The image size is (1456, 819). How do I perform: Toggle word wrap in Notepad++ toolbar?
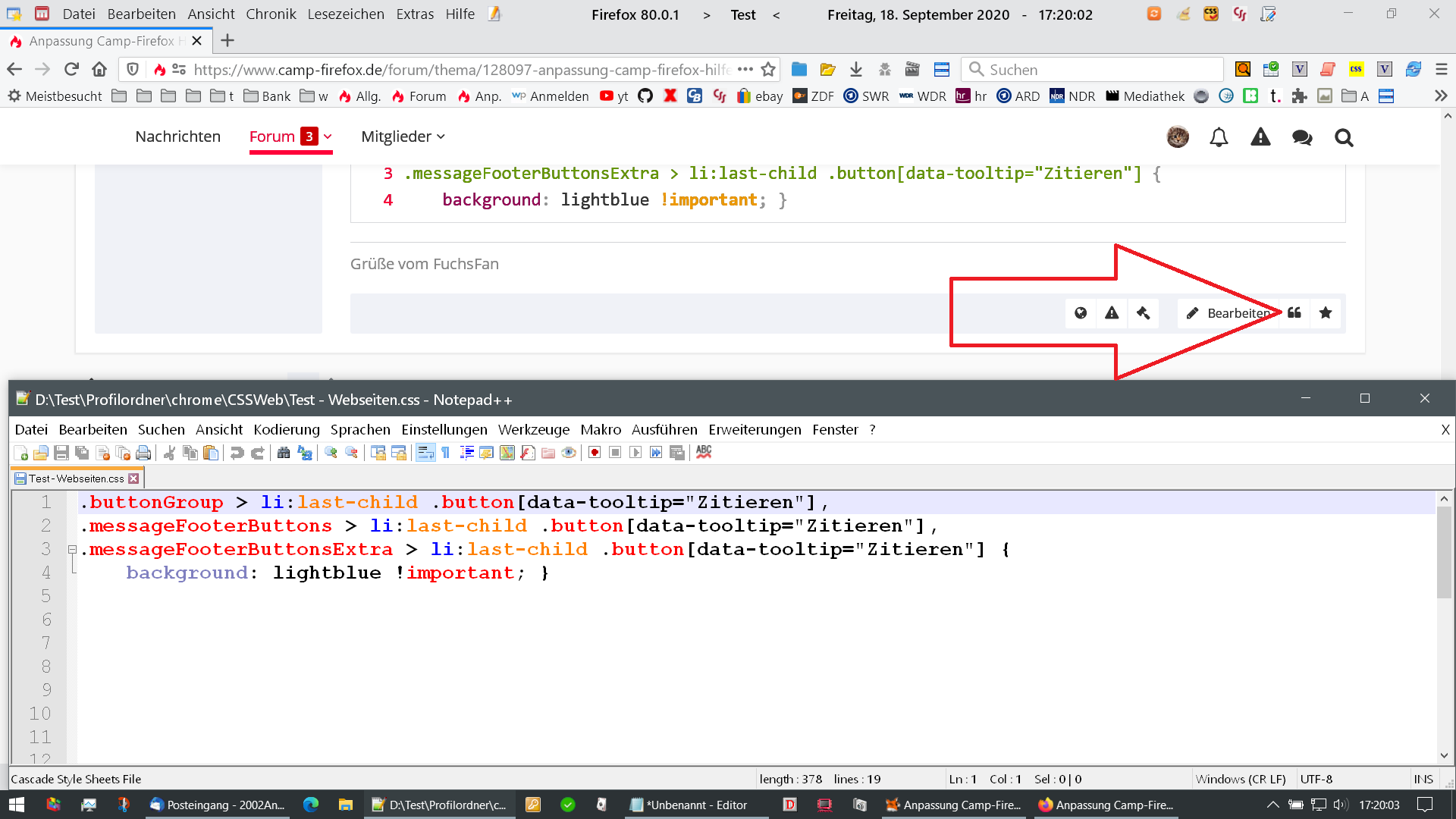click(x=425, y=453)
